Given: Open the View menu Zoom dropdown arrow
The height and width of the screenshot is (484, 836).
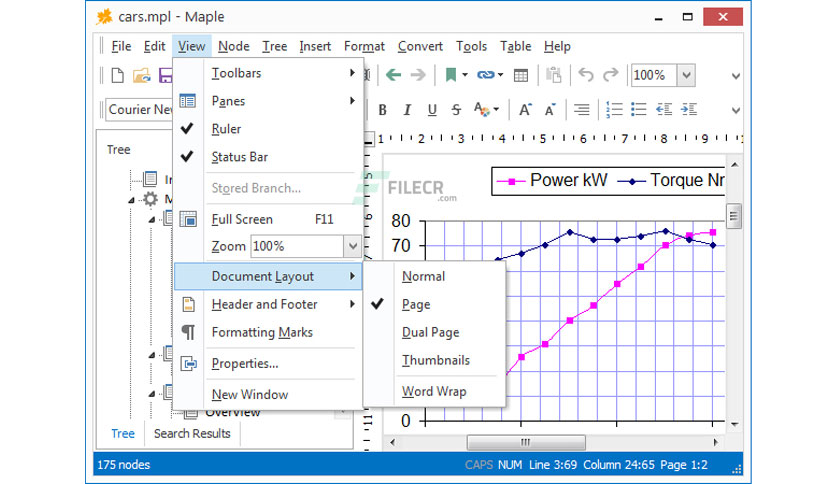Looking at the screenshot, I should 352,246.
